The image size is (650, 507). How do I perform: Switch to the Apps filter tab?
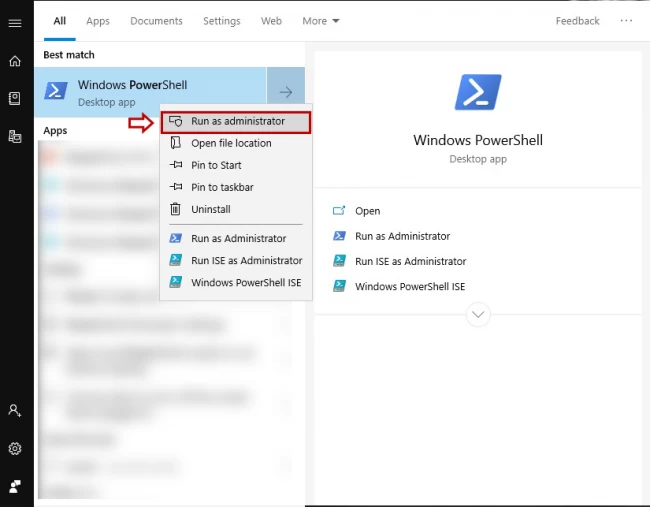pos(98,21)
